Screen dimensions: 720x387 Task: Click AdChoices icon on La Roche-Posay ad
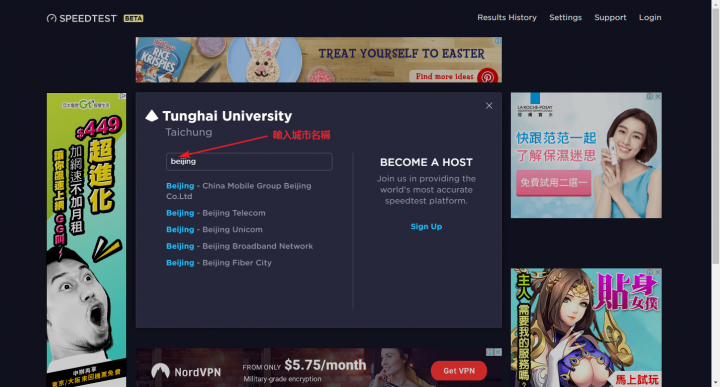[x=650, y=96]
